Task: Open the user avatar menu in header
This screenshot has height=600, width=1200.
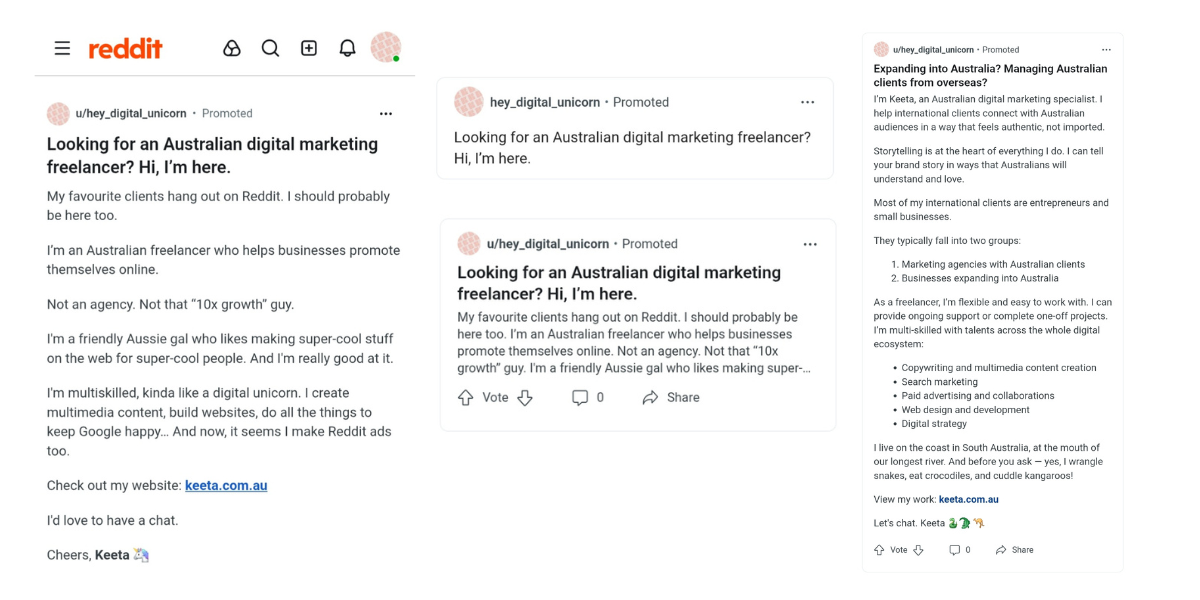Action: (x=385, y=47)
